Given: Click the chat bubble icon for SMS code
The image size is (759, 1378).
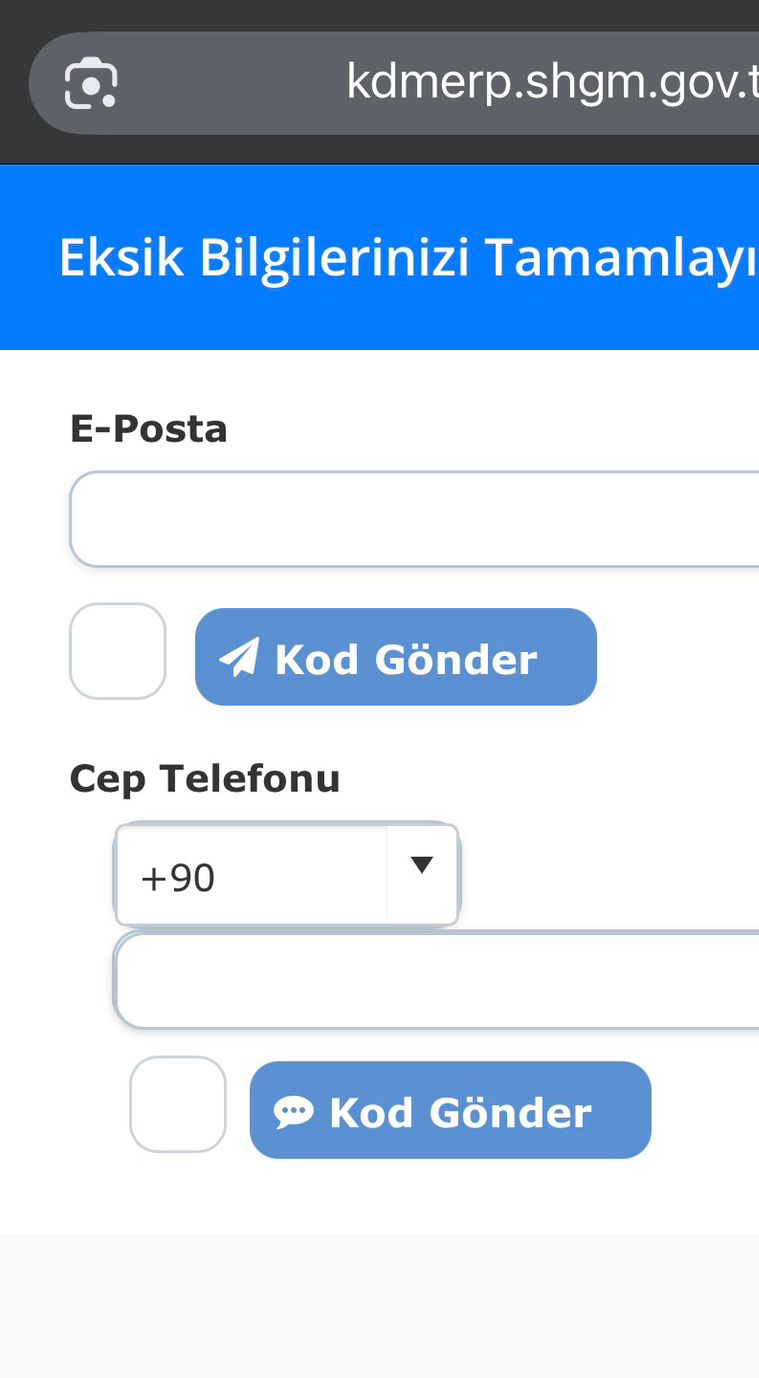Looking at the screenshot, I should point(293,1111).
